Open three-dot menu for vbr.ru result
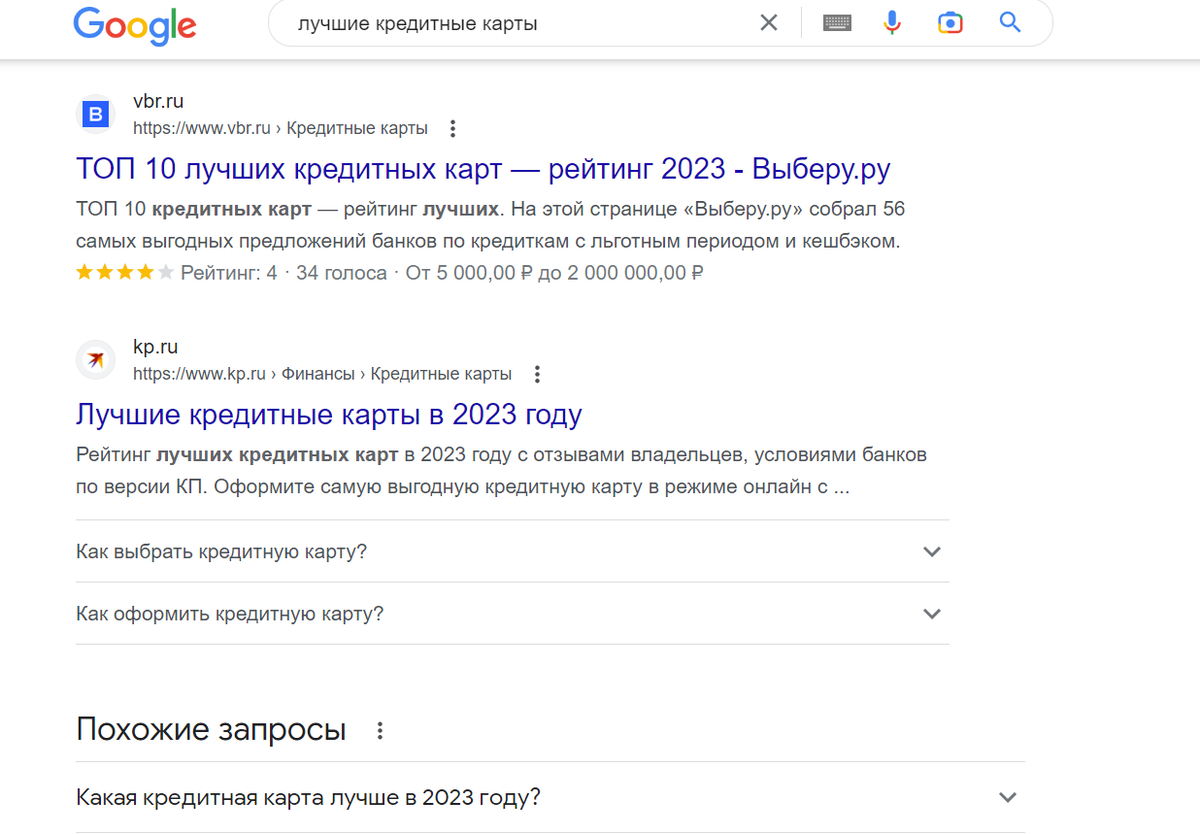Screen dimensions: 1200x834 453,129
